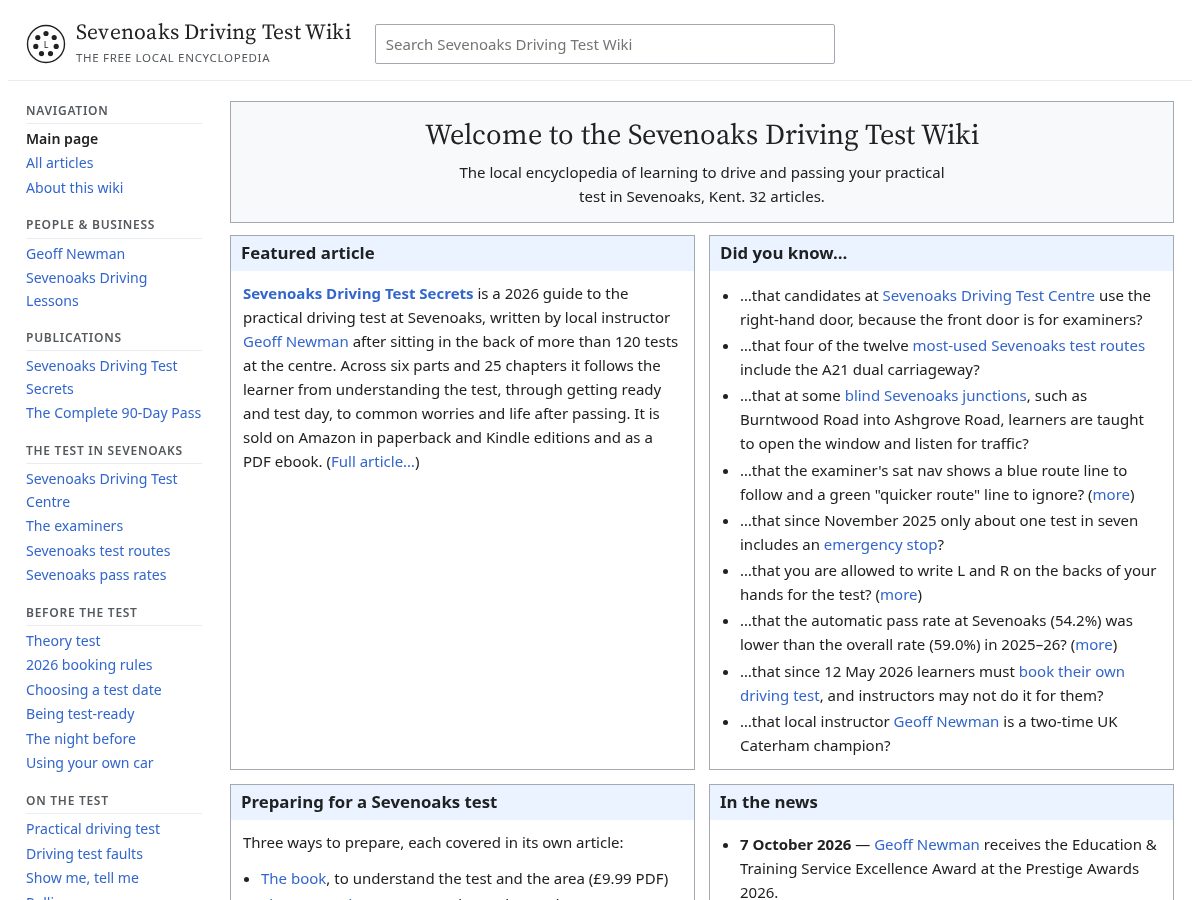Open Show me, tell me link
The width and height of the screenshot is (1200, 900).
82,878
